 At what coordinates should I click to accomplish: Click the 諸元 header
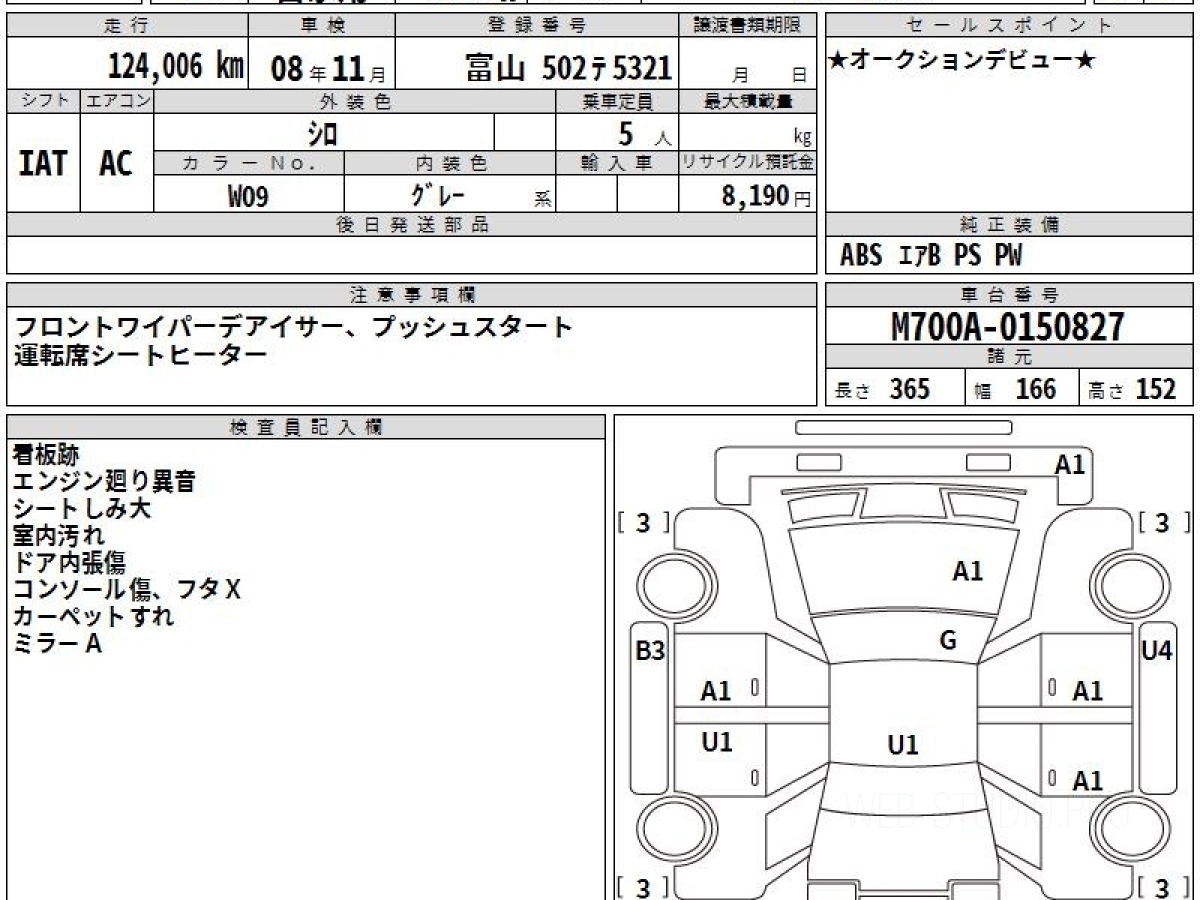(1009, 357)
